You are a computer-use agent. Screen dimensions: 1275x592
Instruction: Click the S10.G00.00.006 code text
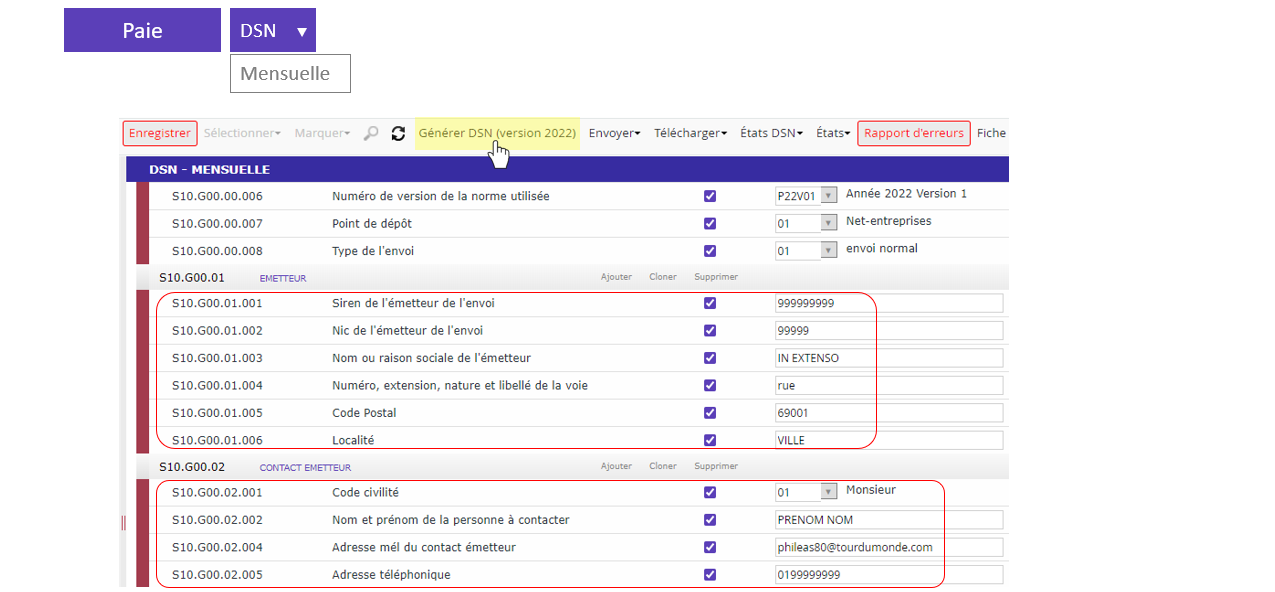click(x=217, y=196)
